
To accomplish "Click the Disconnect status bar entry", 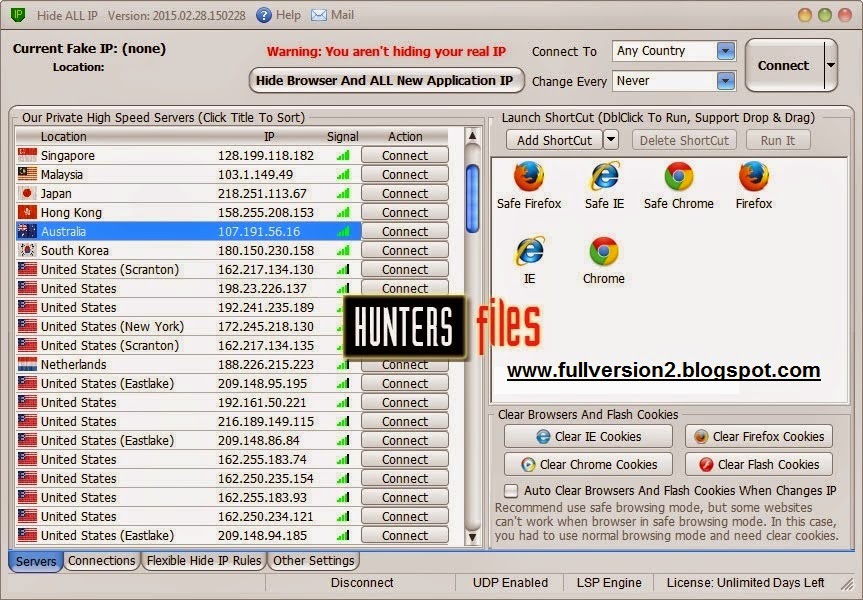I will [362, 582].
